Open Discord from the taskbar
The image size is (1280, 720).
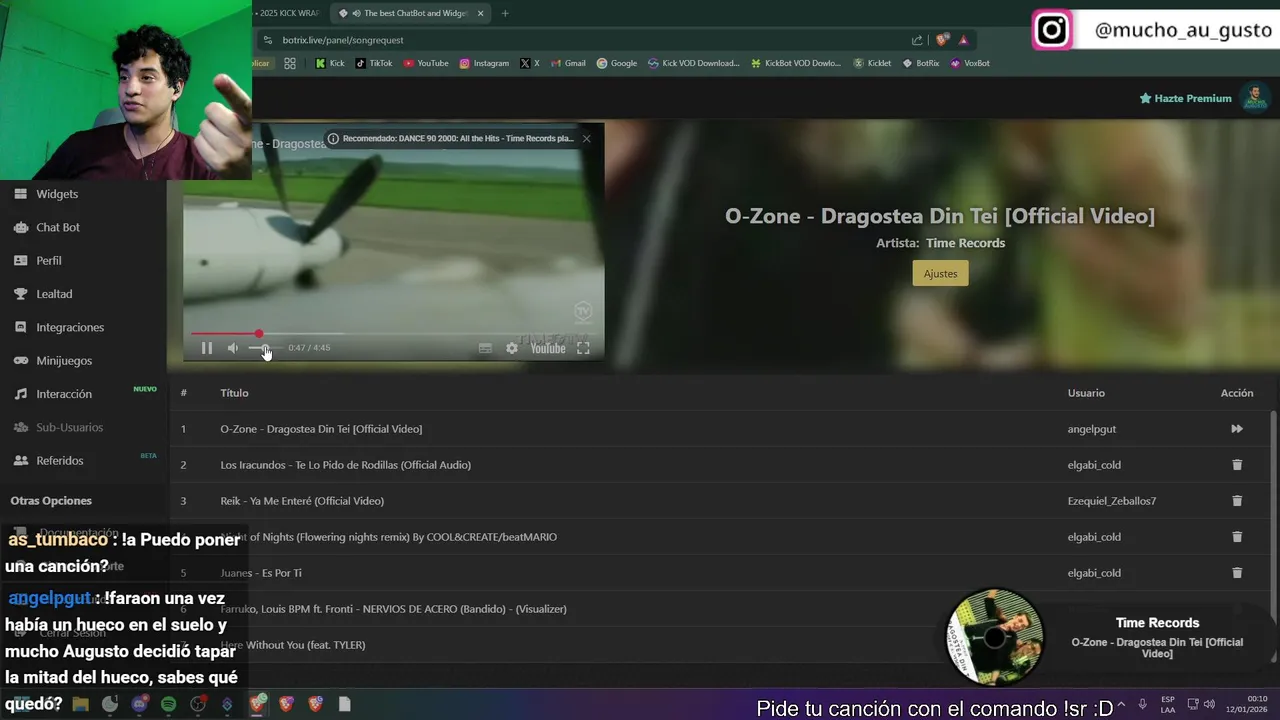[x=139, y=704]
